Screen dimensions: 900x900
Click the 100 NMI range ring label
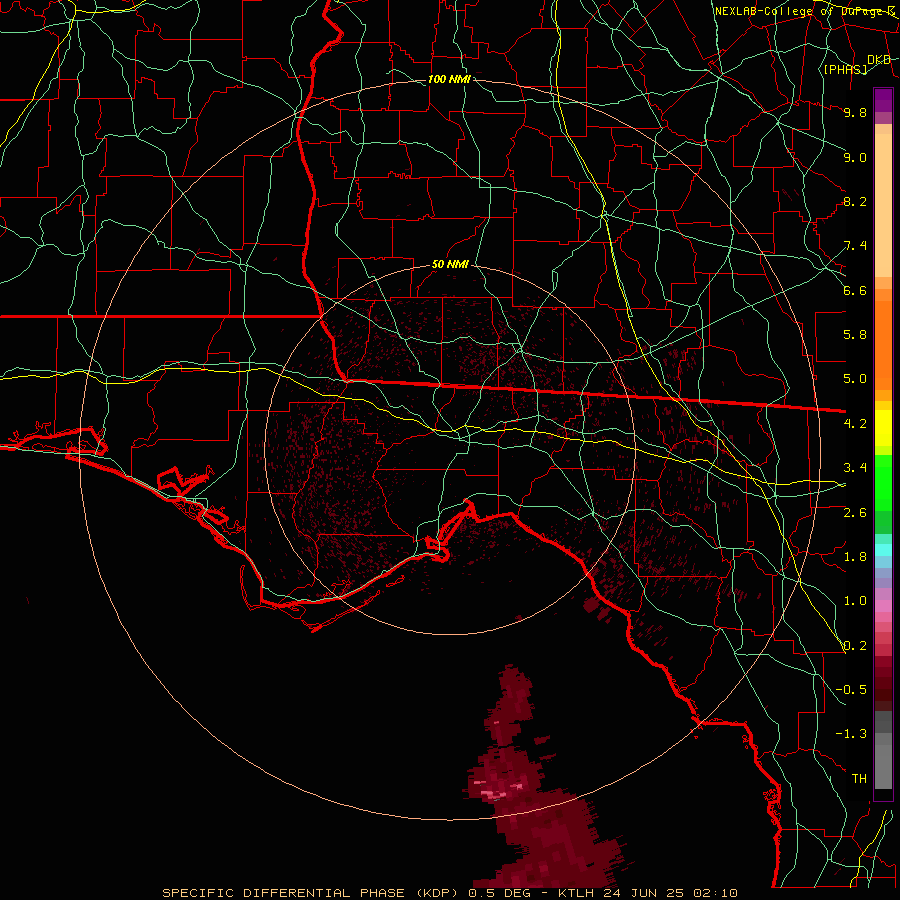[x=449, y=79]
